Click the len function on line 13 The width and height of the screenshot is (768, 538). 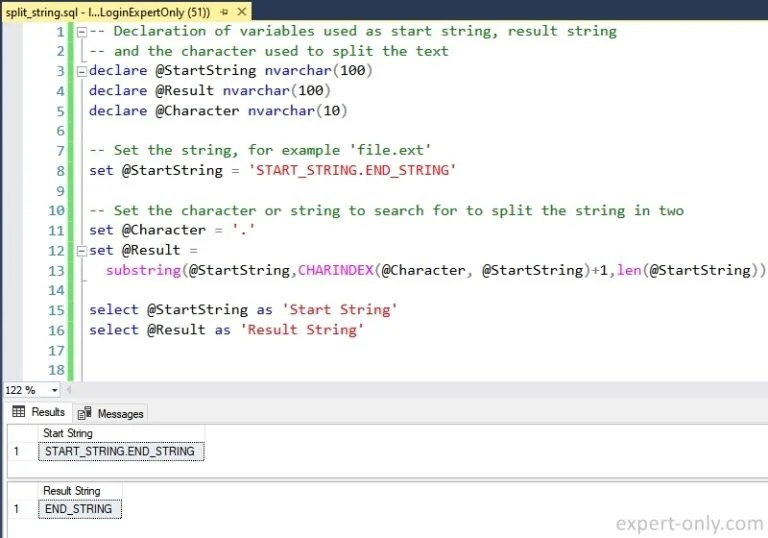tap(629, 270)
